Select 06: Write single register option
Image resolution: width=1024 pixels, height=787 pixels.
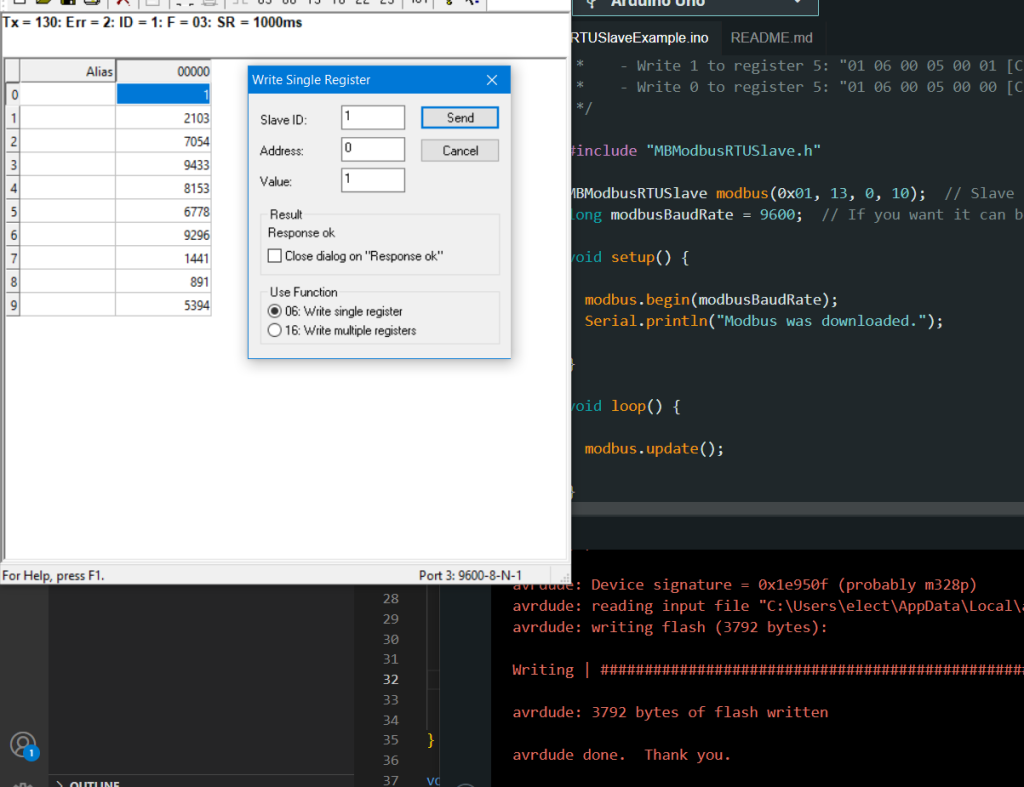pyautogui.click(x=275, y=312)
